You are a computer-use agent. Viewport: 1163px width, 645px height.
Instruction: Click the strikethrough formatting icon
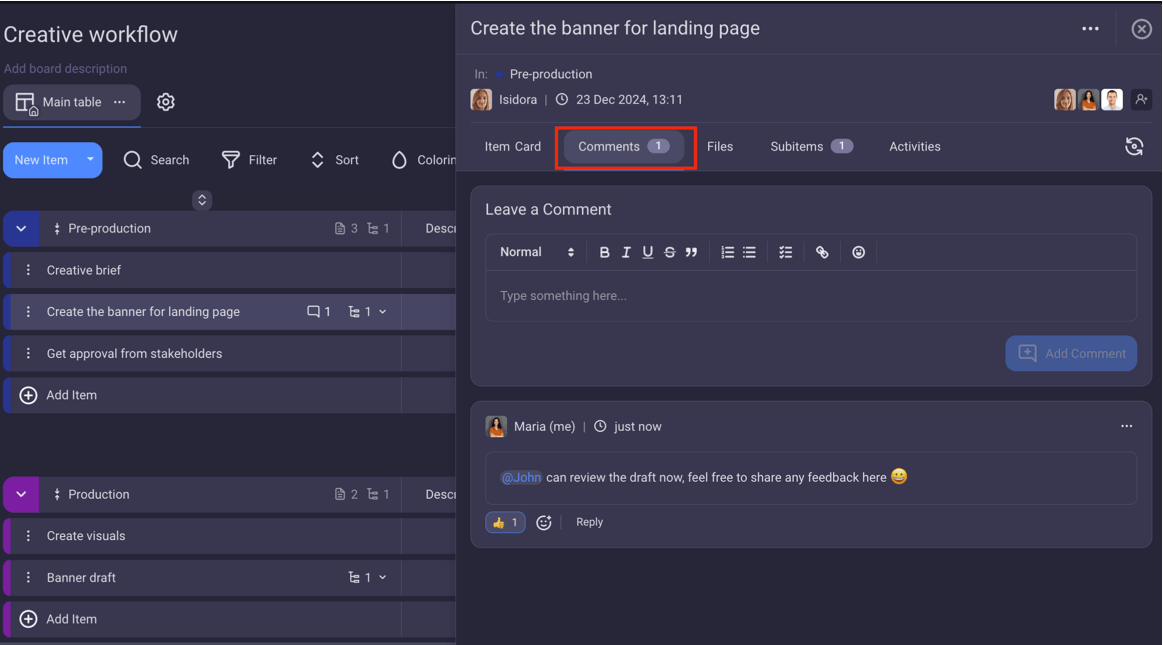point(670,253)
